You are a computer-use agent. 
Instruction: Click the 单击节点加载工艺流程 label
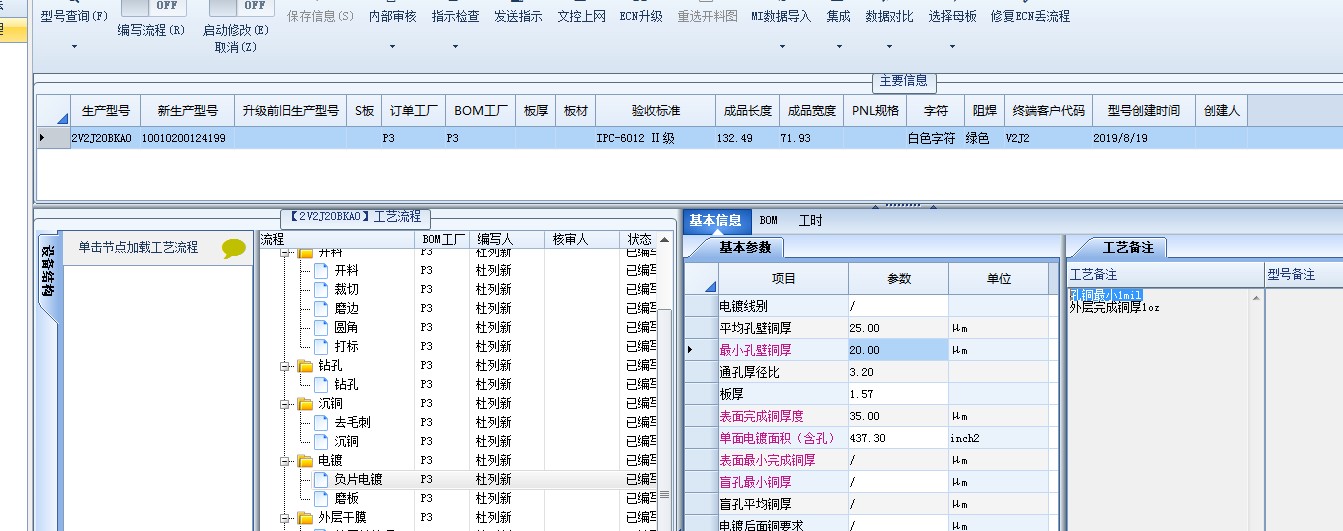click(138, 247)
